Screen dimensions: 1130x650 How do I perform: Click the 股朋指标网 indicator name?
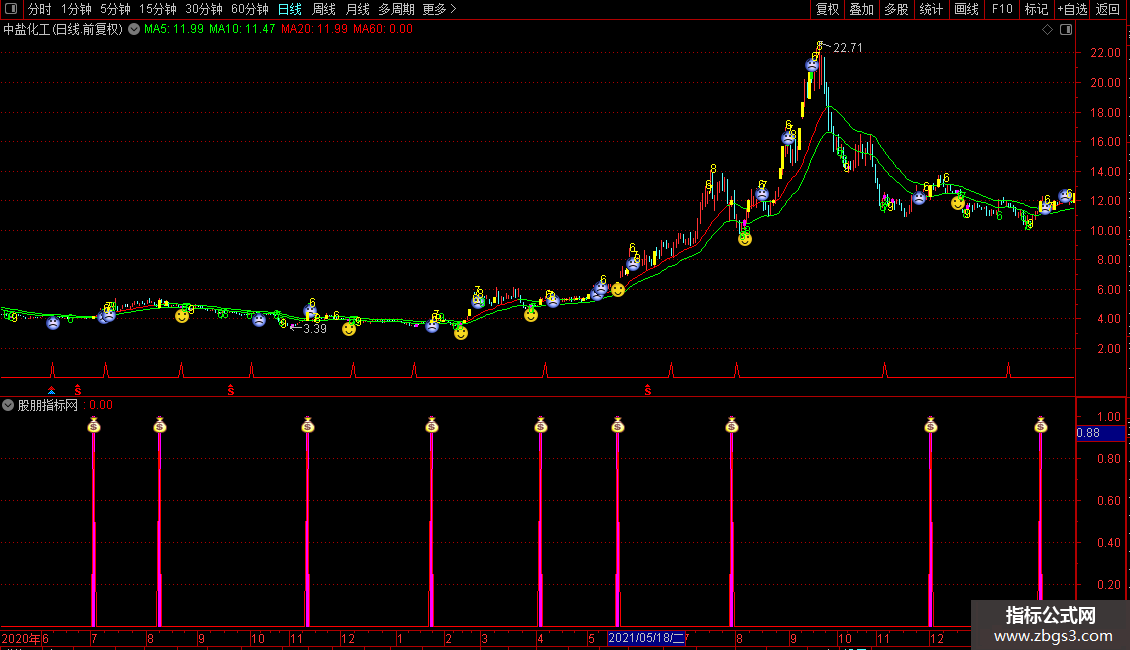click(48, 405)
